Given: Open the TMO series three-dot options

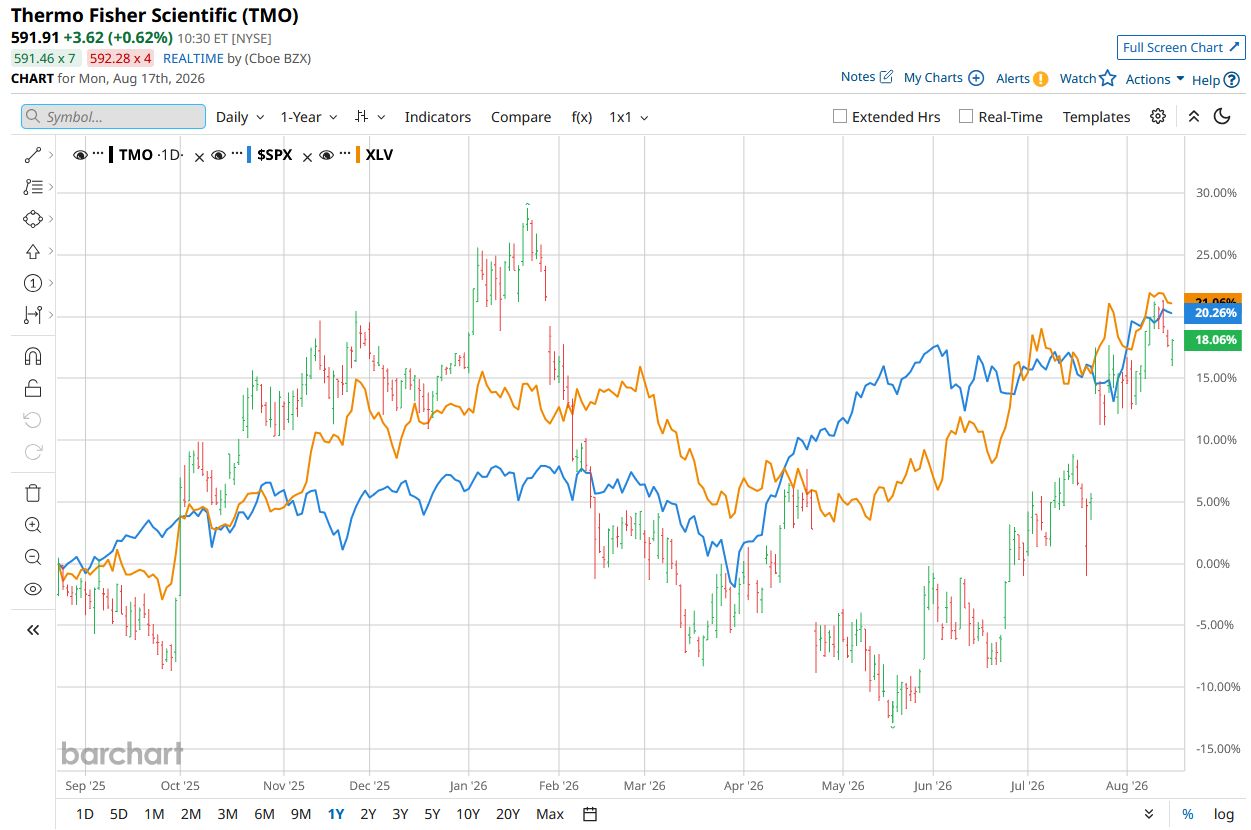Looking at the screenshot, I should [98, 155].
